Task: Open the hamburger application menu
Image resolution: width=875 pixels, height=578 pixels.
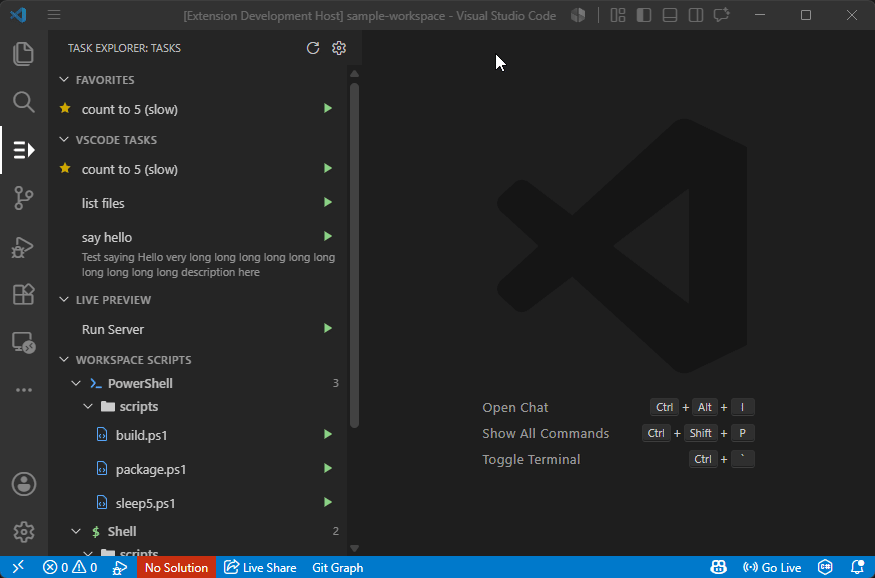Action: pyautogui.click(x=54, y=15)
